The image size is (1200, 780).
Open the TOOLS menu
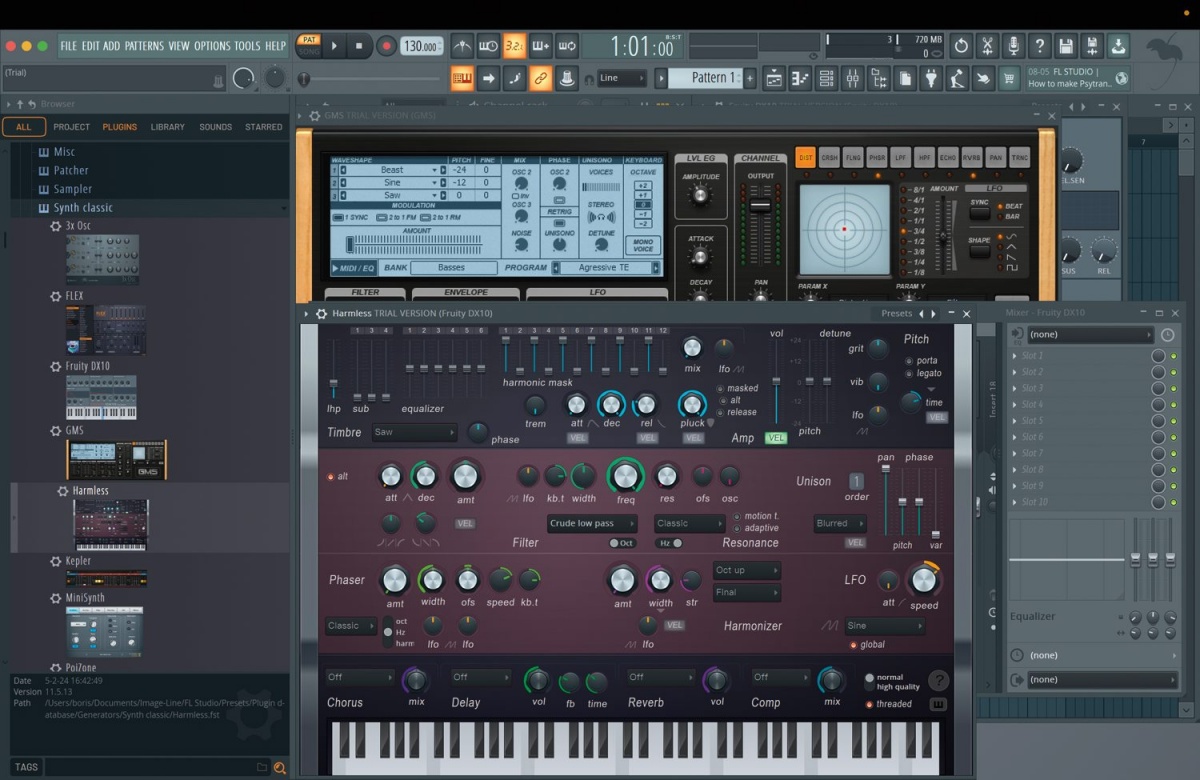[247, 46]
